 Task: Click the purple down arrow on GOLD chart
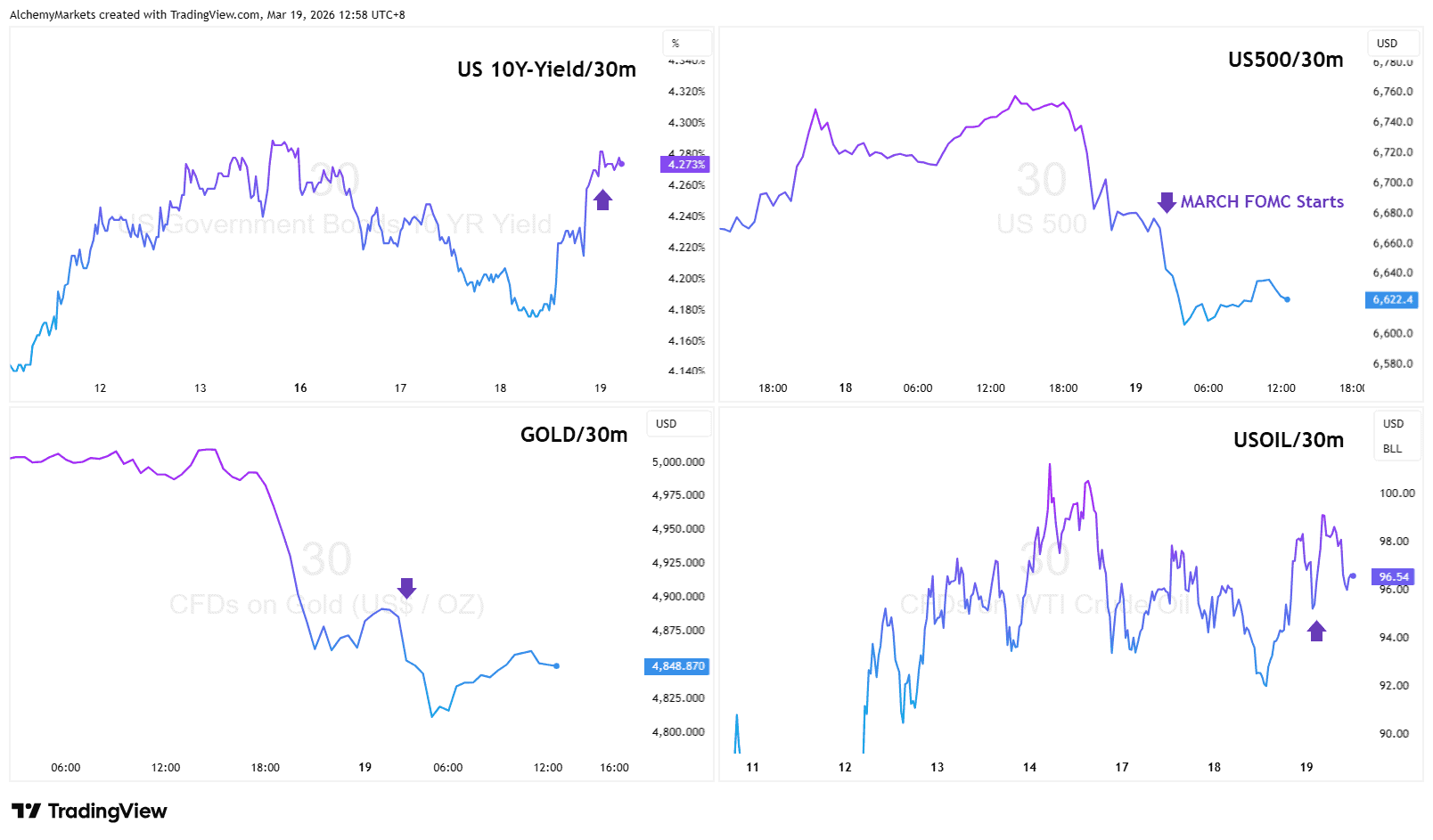click(x=406, y=588)
